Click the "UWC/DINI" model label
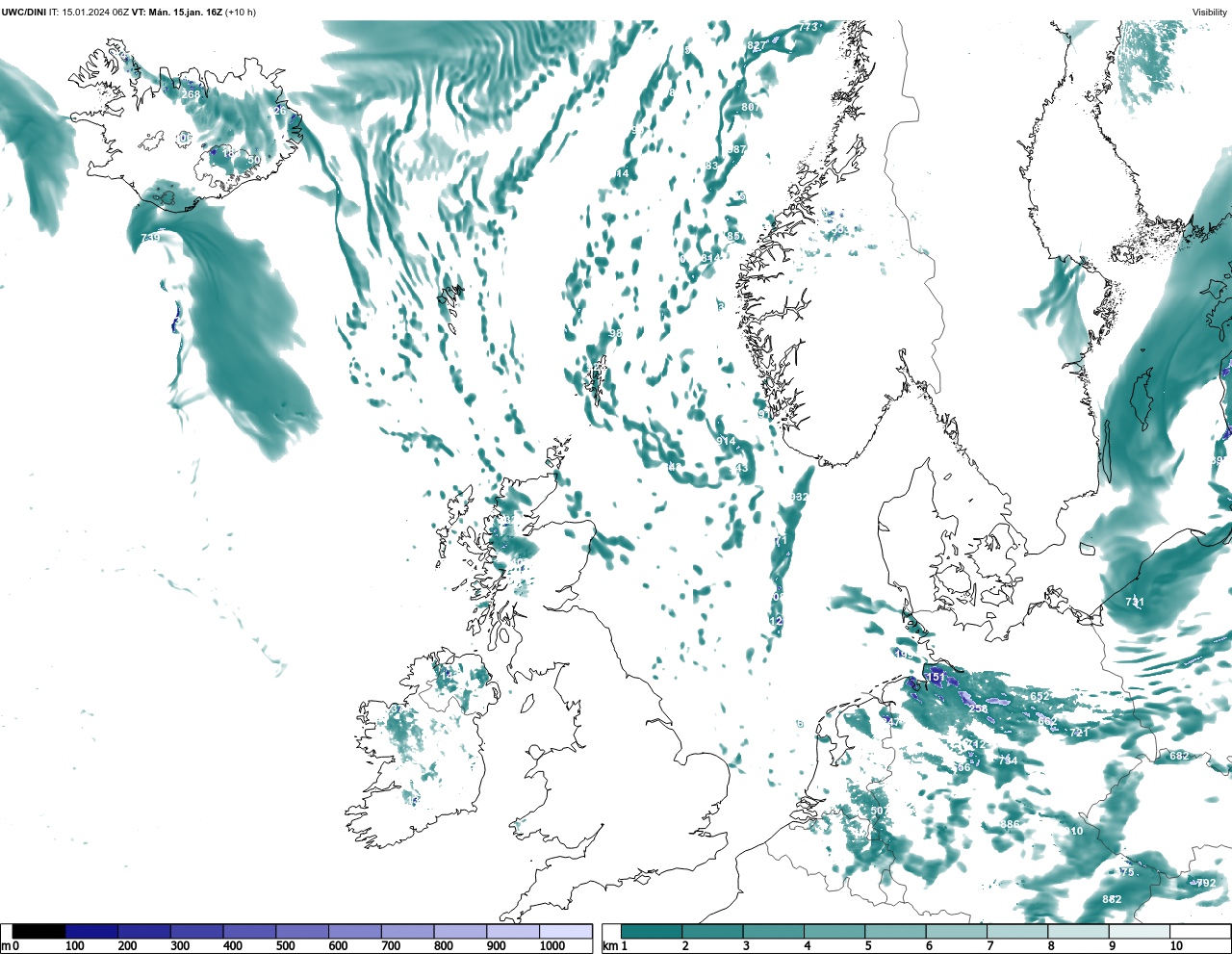The image size is (1232, 954). (x=23, y=12)
